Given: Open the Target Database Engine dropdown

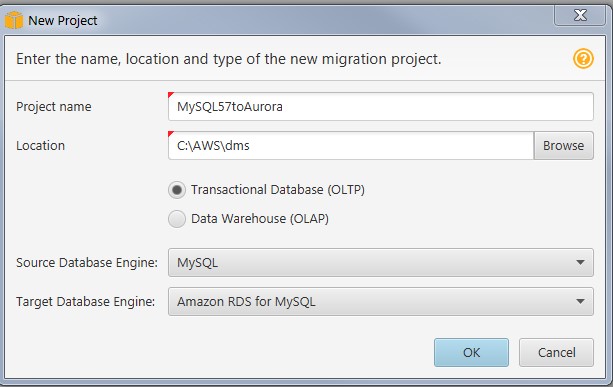Looking at the screenshot, I should click(381, 302).
